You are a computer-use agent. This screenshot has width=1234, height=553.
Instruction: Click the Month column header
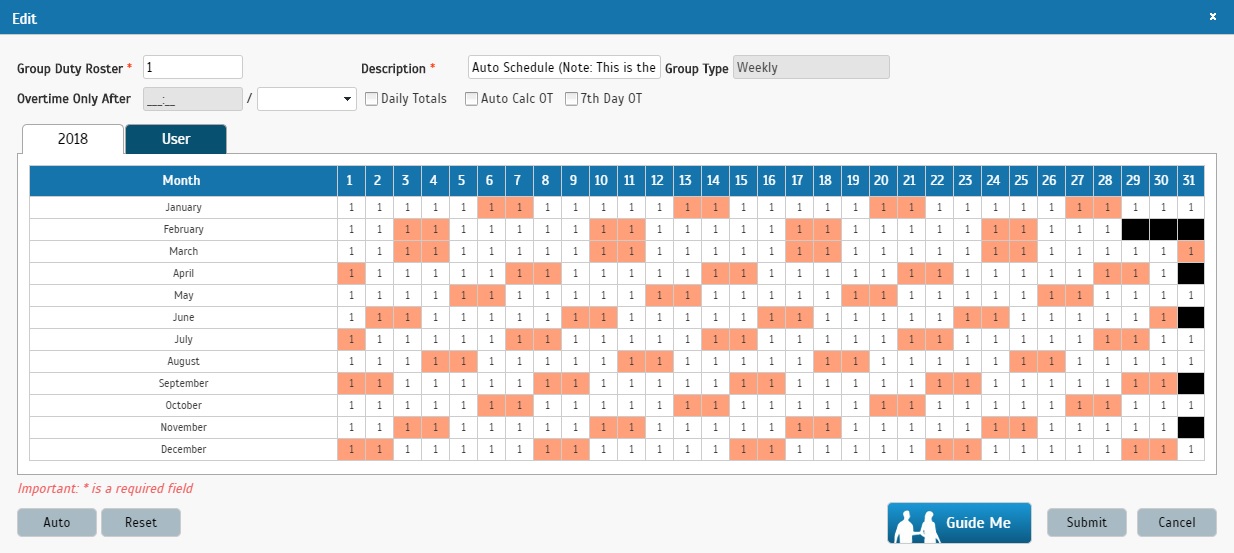(x=181, y=181)
